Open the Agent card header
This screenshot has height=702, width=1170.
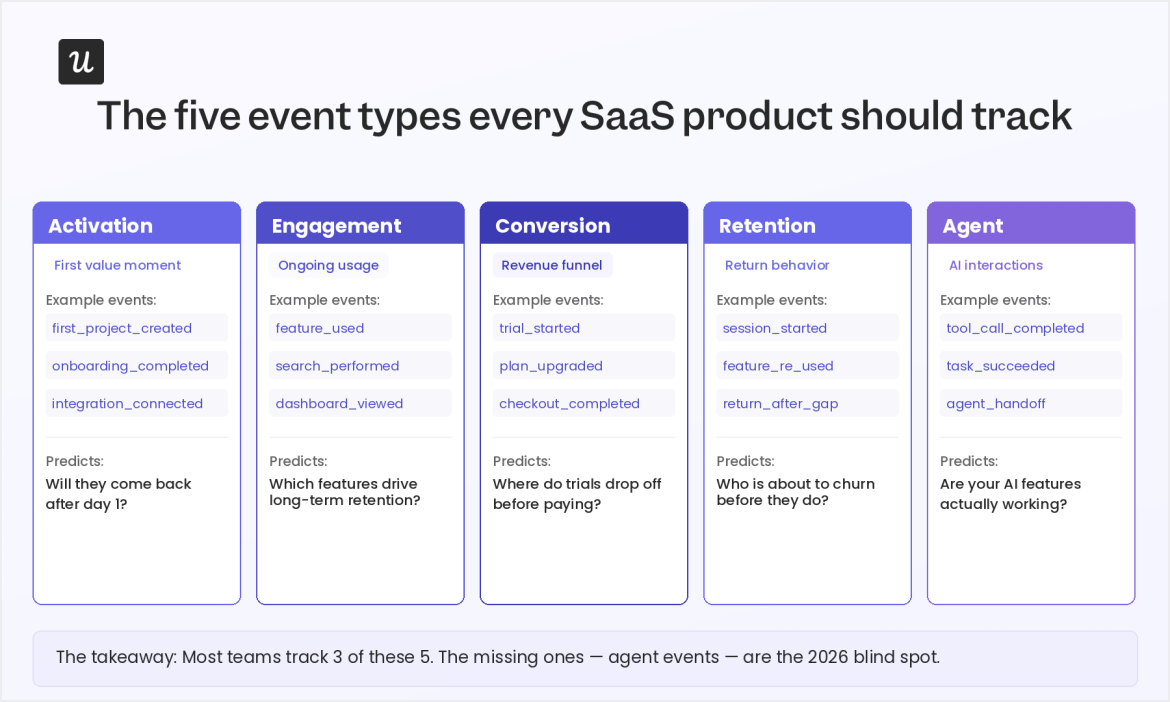click(x=1031, y=223)
